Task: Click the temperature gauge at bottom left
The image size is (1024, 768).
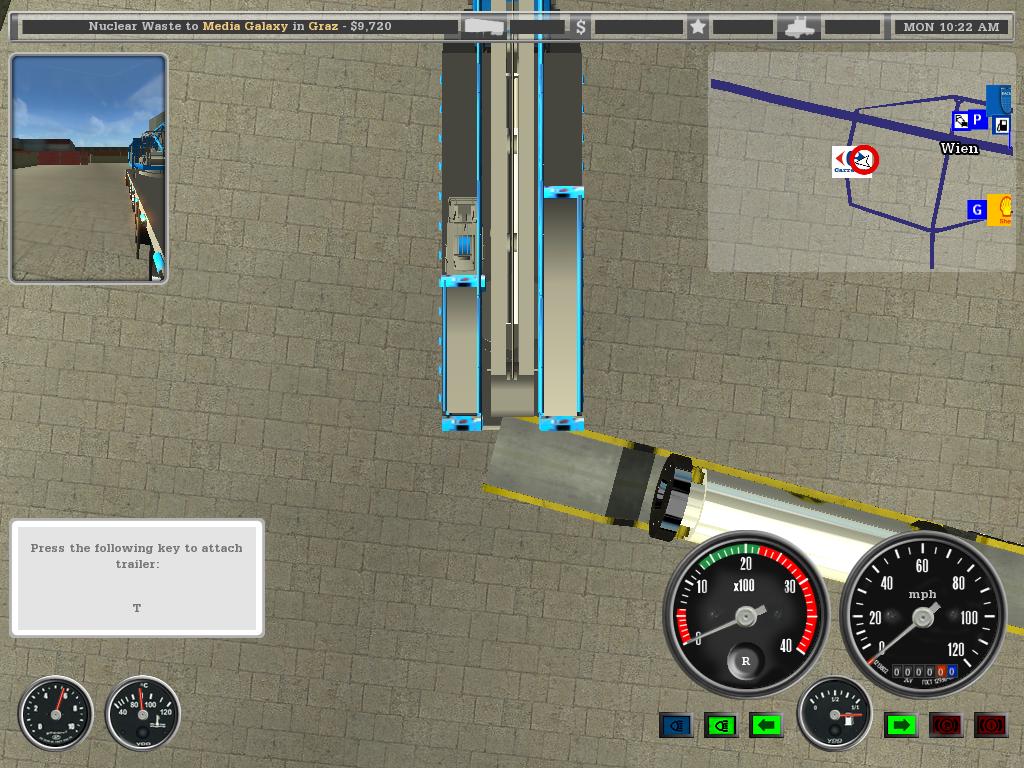Action: coord(142,713)
